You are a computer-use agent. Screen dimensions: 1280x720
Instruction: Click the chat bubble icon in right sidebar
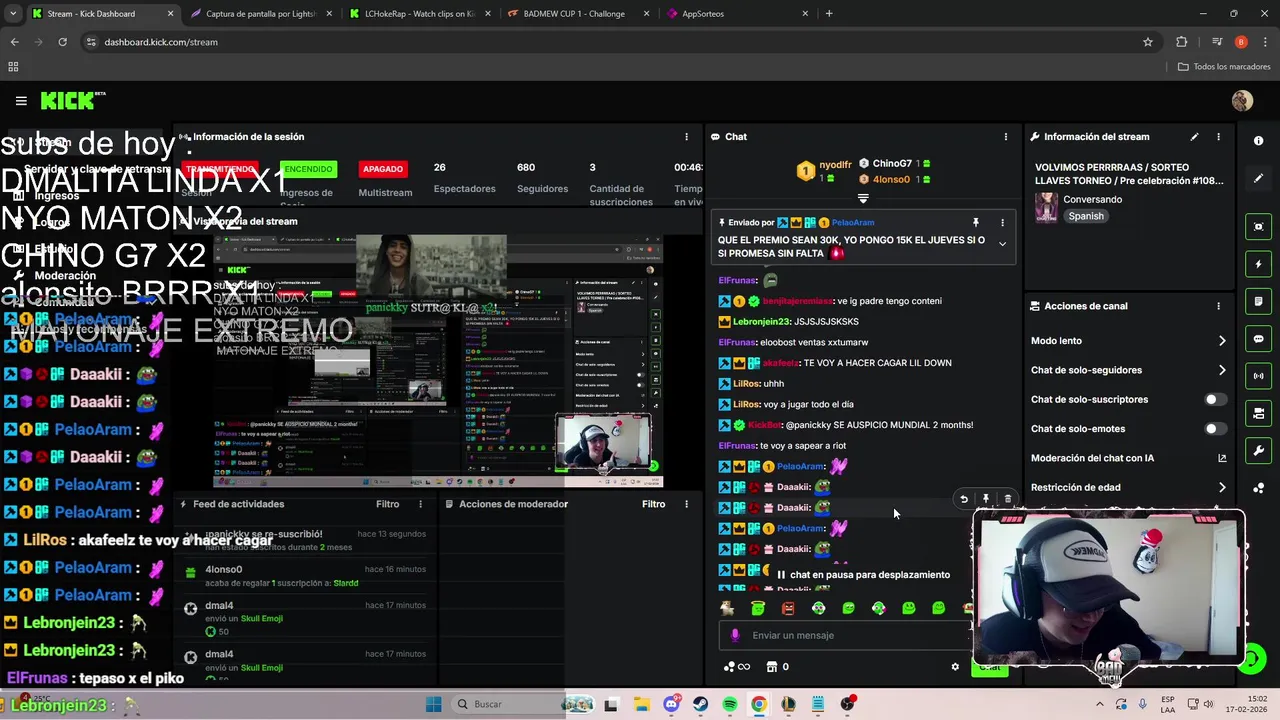pyautogui.click(x=1259, y=339)
